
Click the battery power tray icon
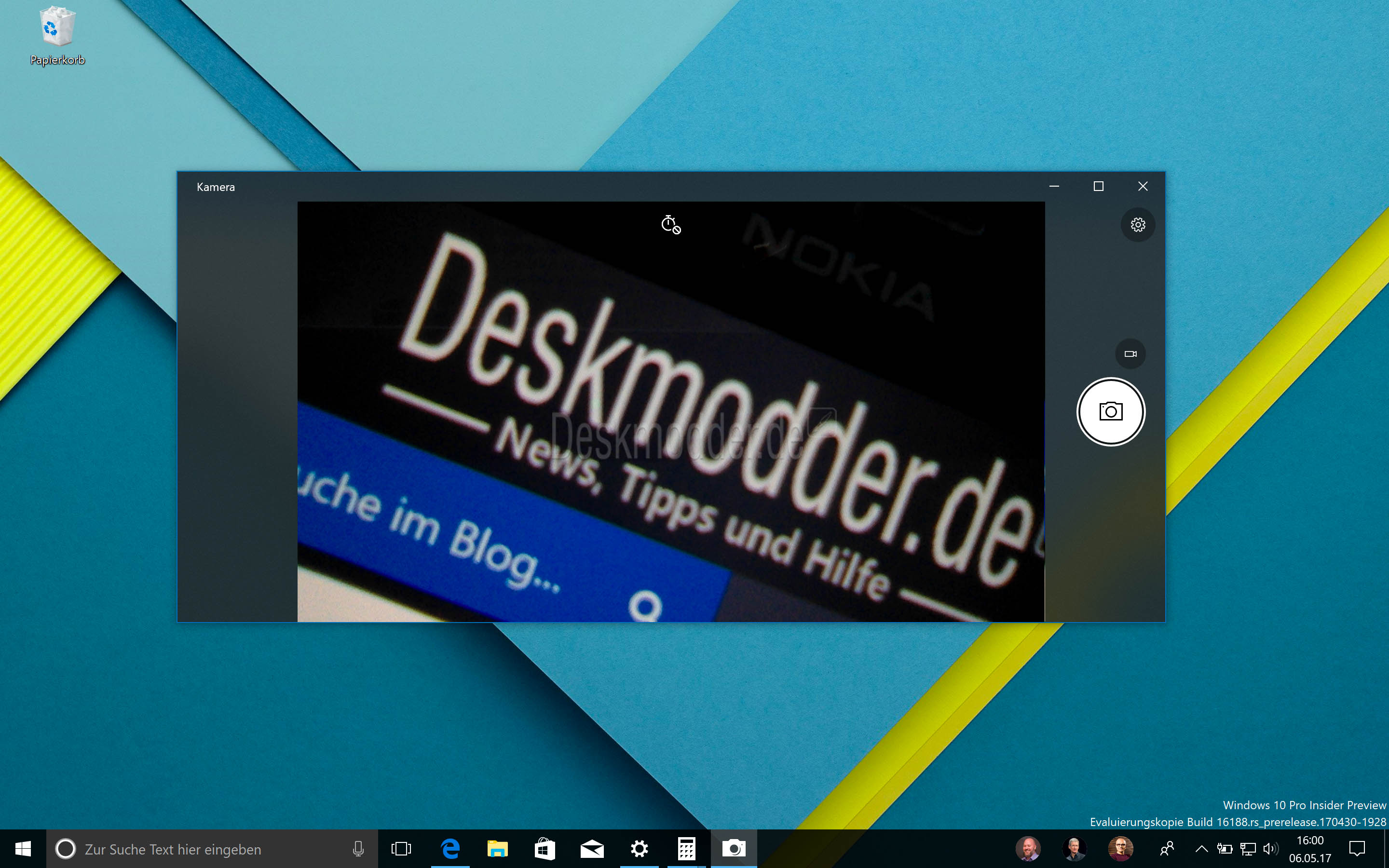pos(1224,849)
